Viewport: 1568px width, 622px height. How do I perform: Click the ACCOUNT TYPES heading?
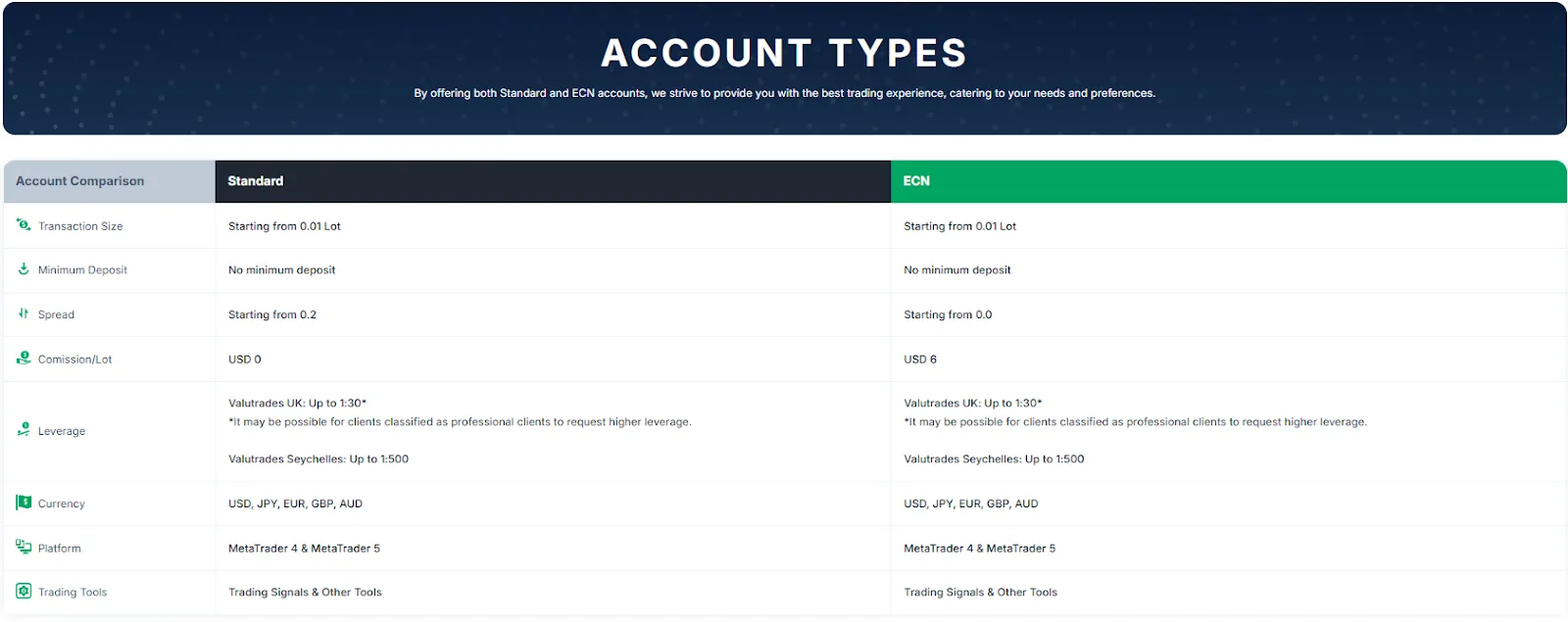tap(784, 53)
